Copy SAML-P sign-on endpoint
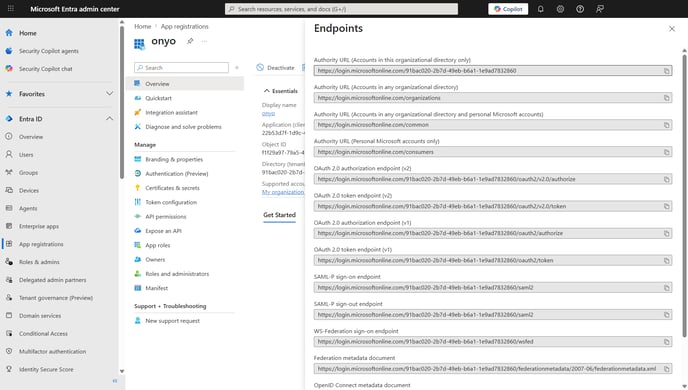This screenshot has width=688, height=390. [x=666, y=288]
